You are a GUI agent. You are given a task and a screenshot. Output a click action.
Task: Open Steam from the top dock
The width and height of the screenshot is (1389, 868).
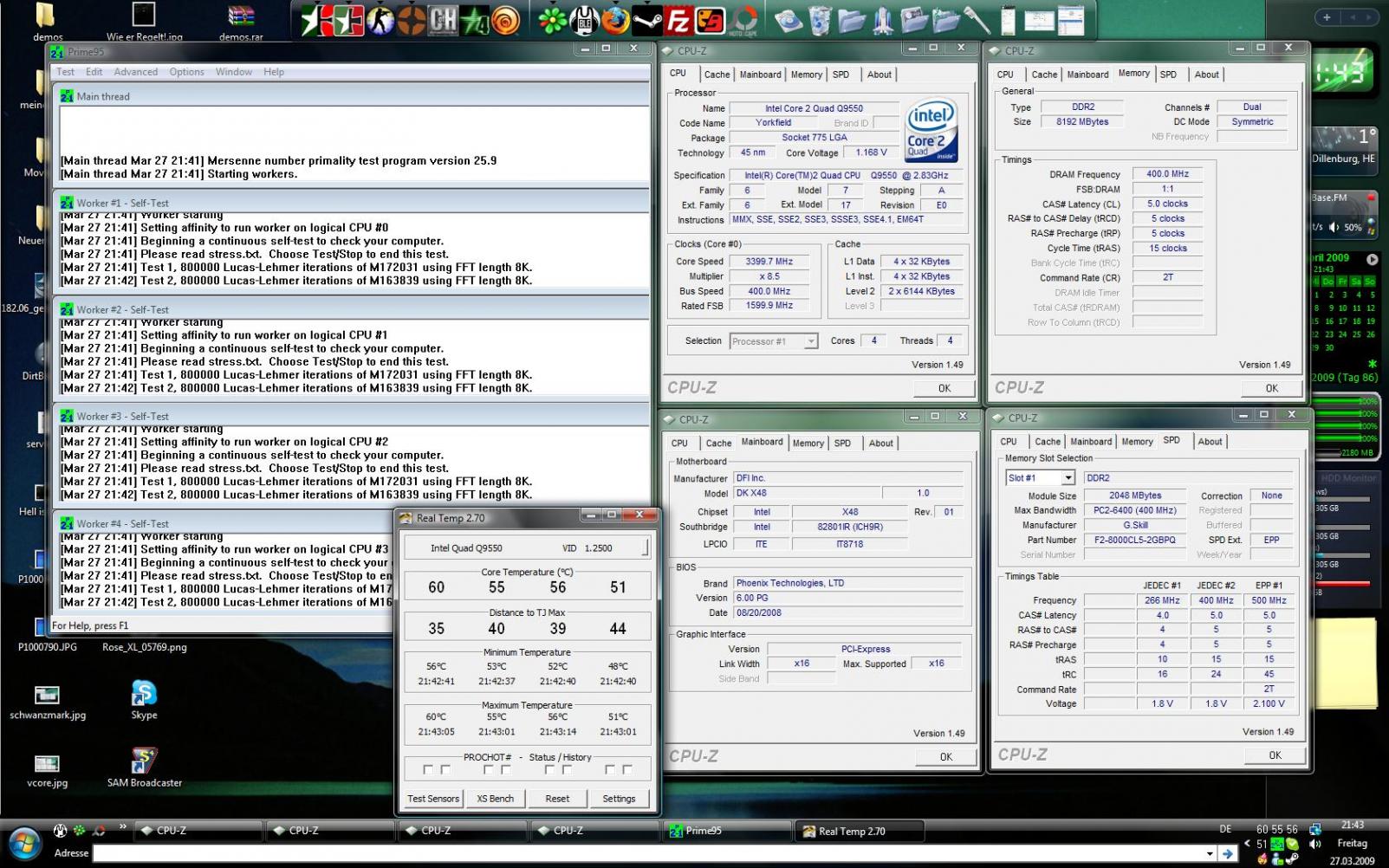(647, 19)
